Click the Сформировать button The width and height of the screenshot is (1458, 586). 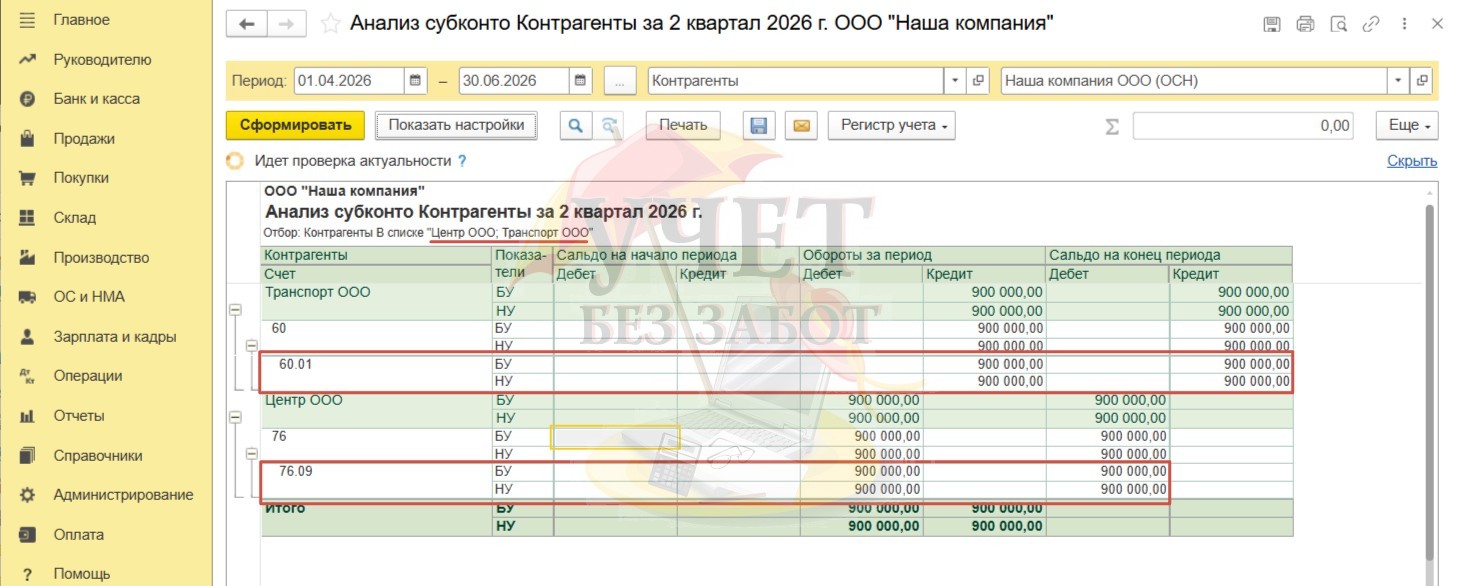click(x=296, y=125)
